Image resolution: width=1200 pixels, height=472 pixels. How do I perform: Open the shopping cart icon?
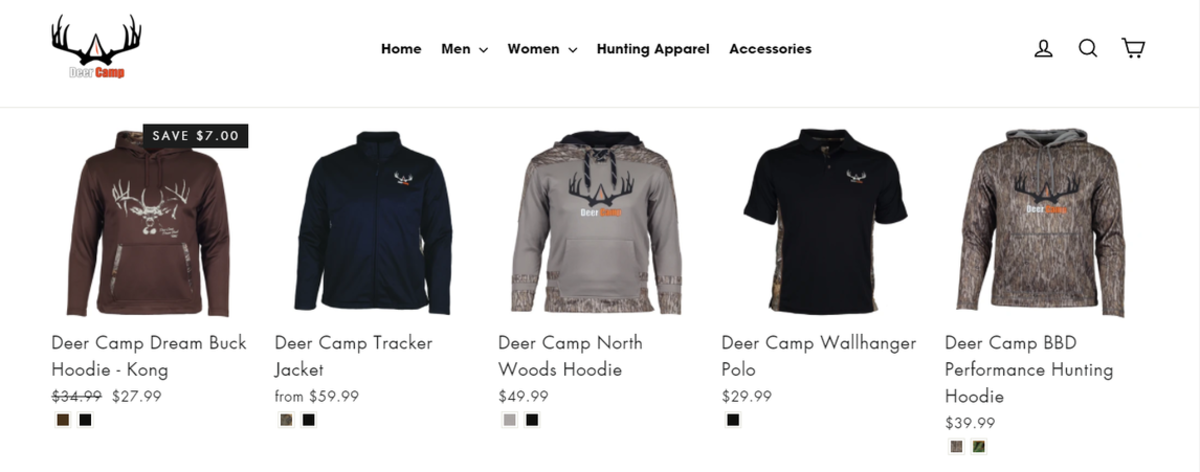(1133, 48)
